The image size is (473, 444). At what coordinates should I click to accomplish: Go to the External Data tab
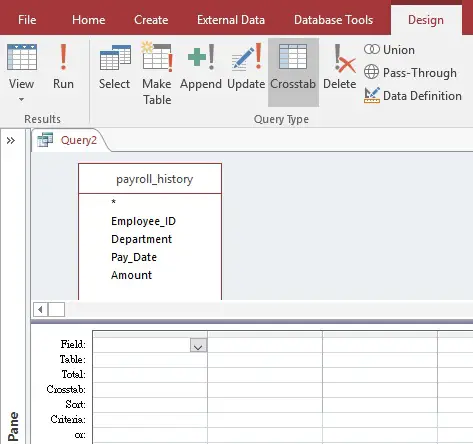coord(231,20)
